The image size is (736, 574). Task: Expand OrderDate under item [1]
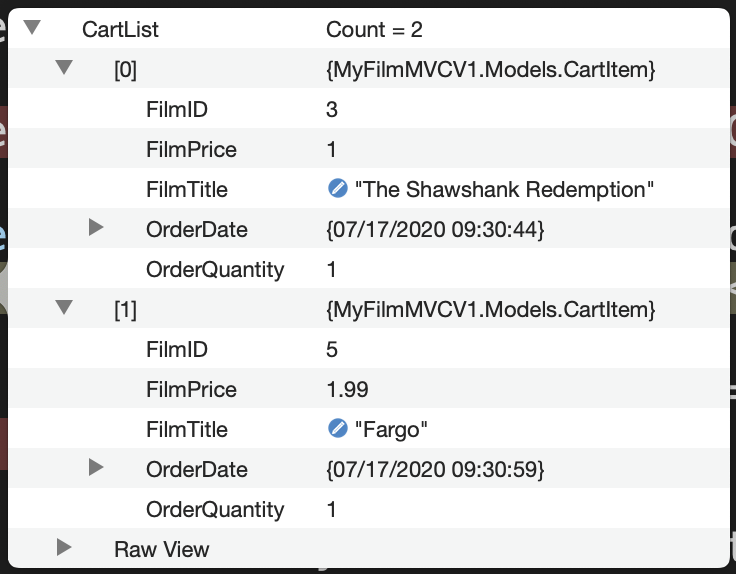[96, 467]
